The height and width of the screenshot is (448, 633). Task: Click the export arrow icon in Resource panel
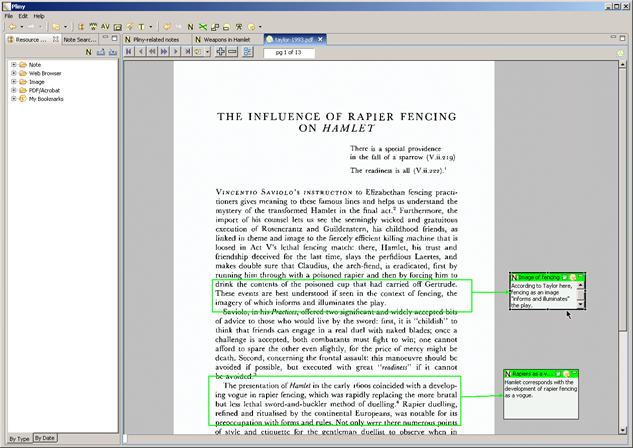101,52
